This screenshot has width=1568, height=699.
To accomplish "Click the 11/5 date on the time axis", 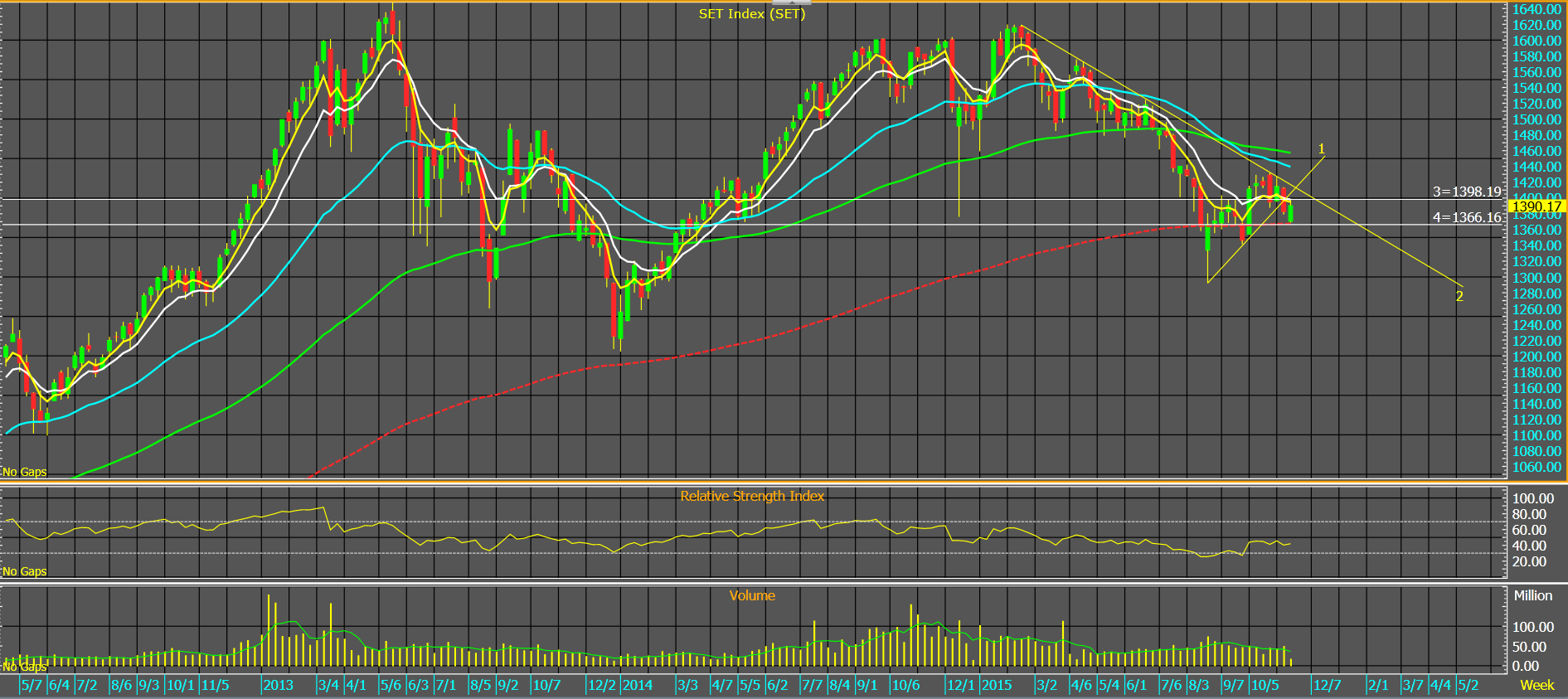I will tap(215, 685).
